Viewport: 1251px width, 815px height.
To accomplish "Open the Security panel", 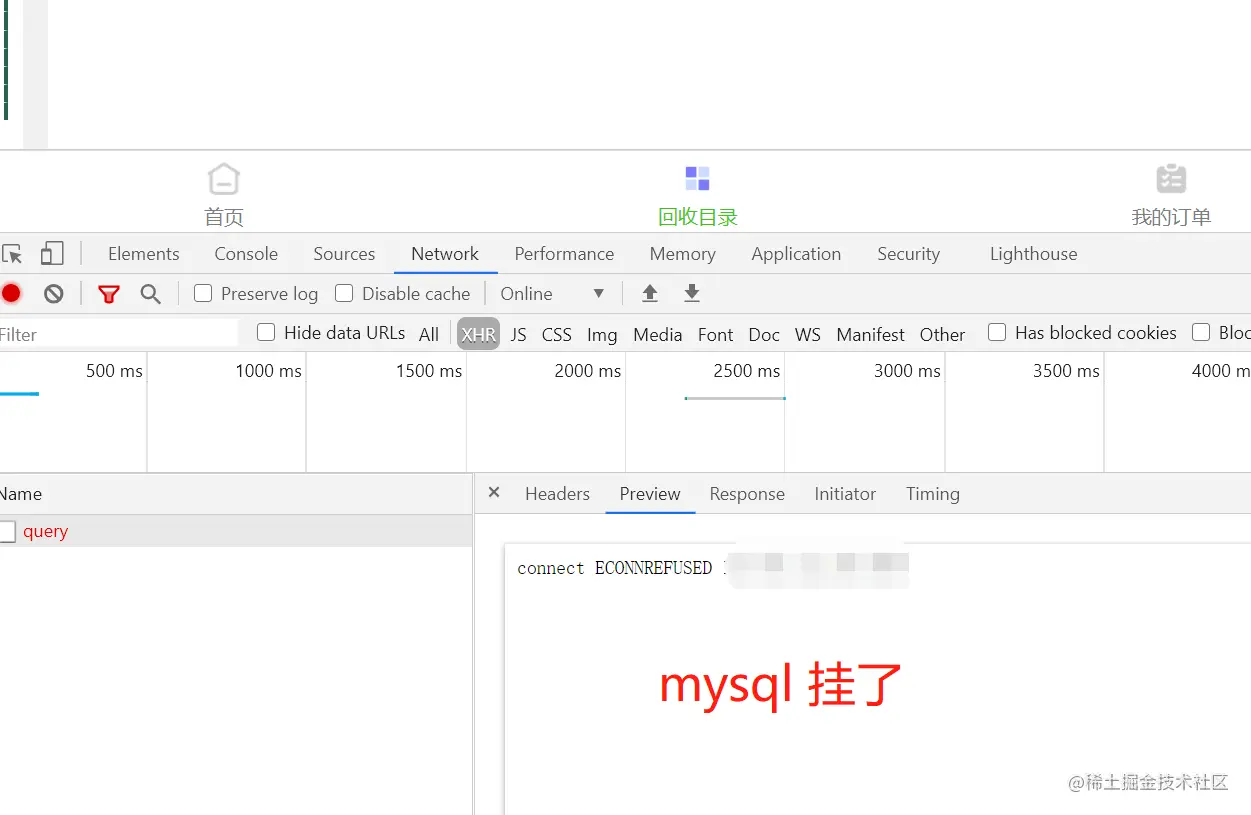I will [x=909, y=254].
